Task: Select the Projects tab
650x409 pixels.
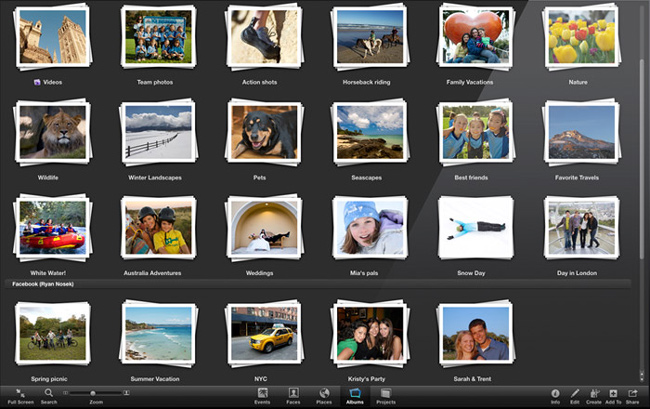Action: pos(385,393)
